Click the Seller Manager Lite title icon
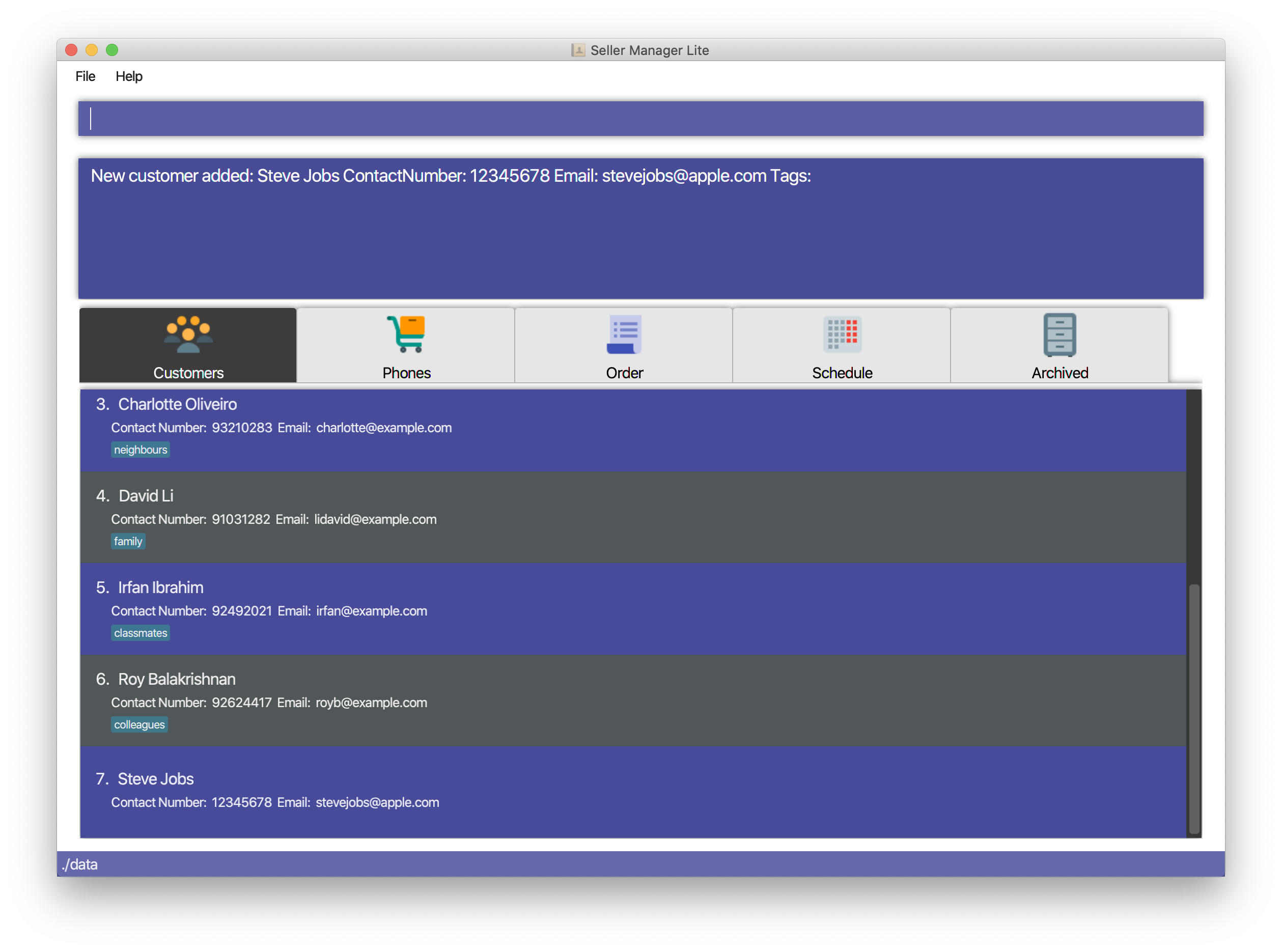 click(x=578, y=50)
